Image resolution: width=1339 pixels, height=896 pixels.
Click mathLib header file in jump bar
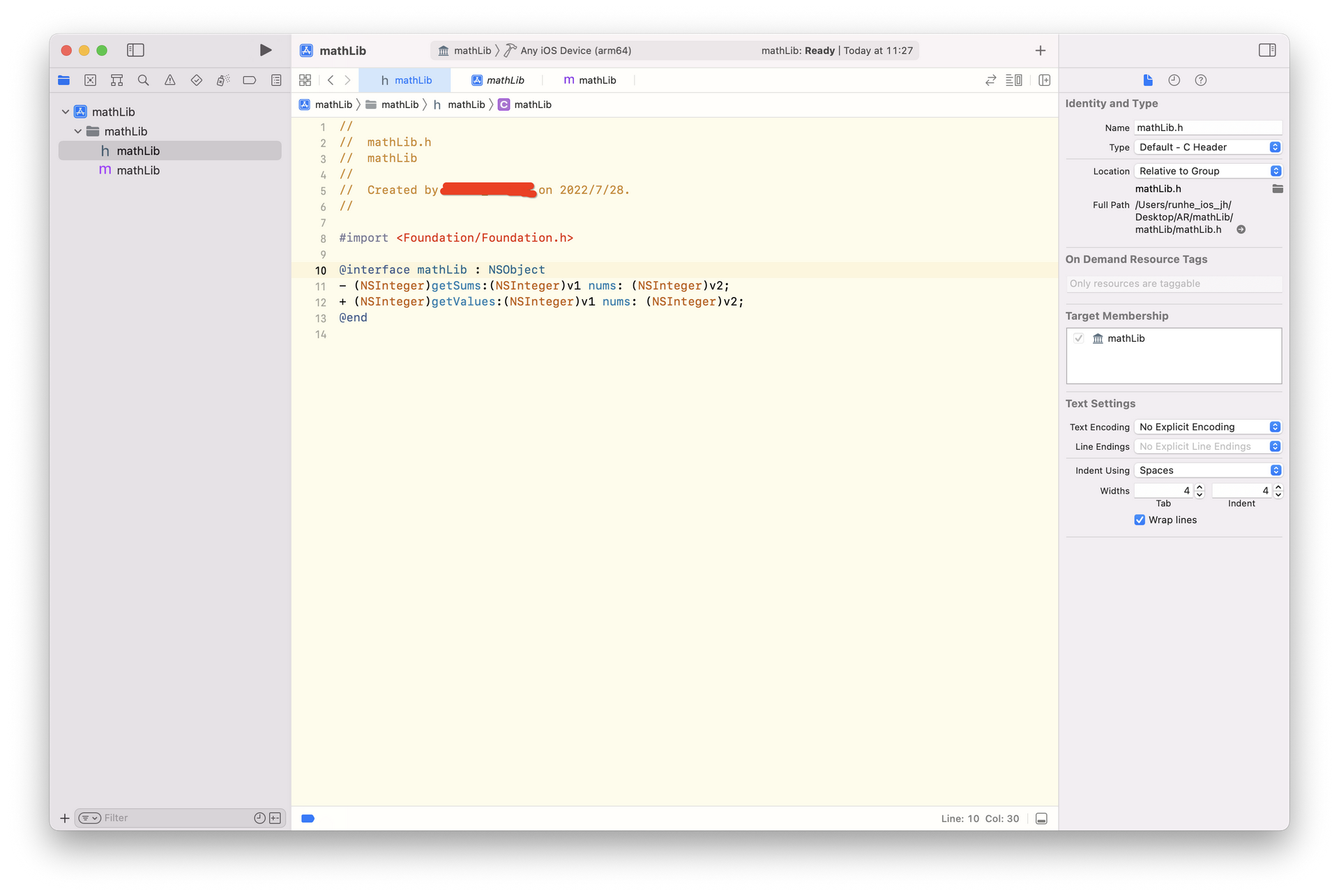tap(459, 105)
